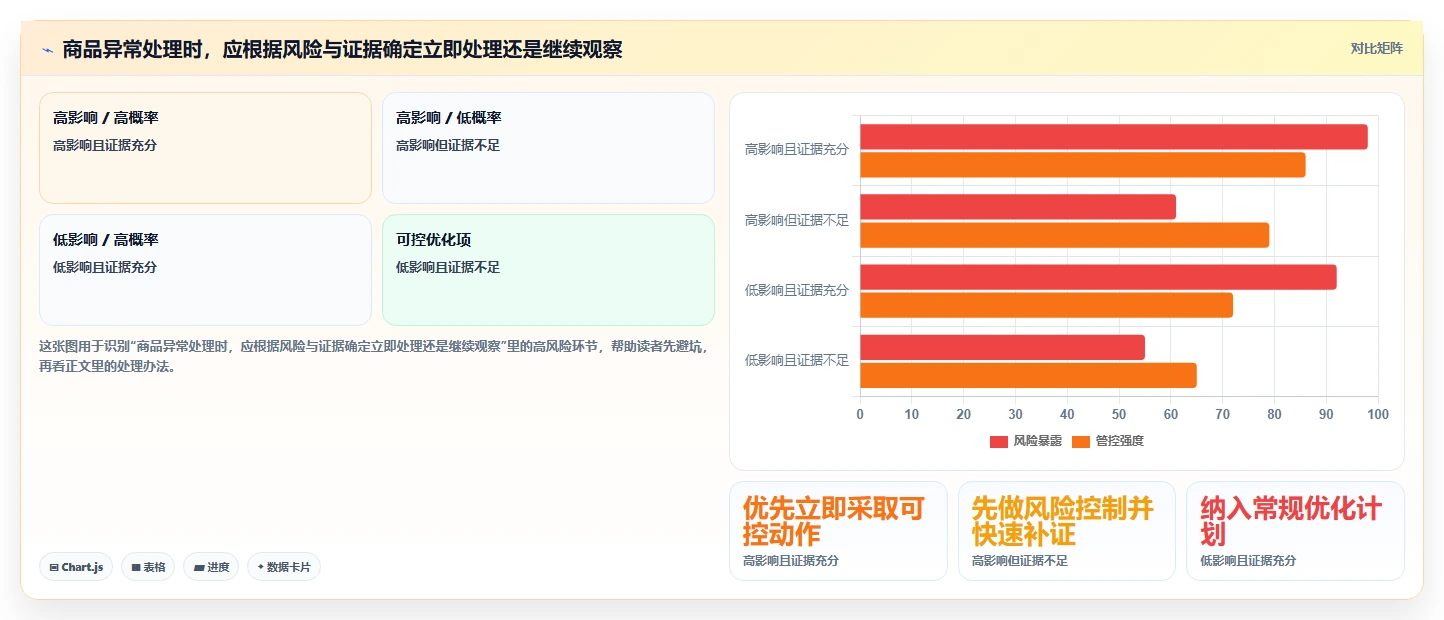This screenshot has height=620, width=1444.
Task: Click the x-axis tick label 70
Action: click(x=1223, y=414)
